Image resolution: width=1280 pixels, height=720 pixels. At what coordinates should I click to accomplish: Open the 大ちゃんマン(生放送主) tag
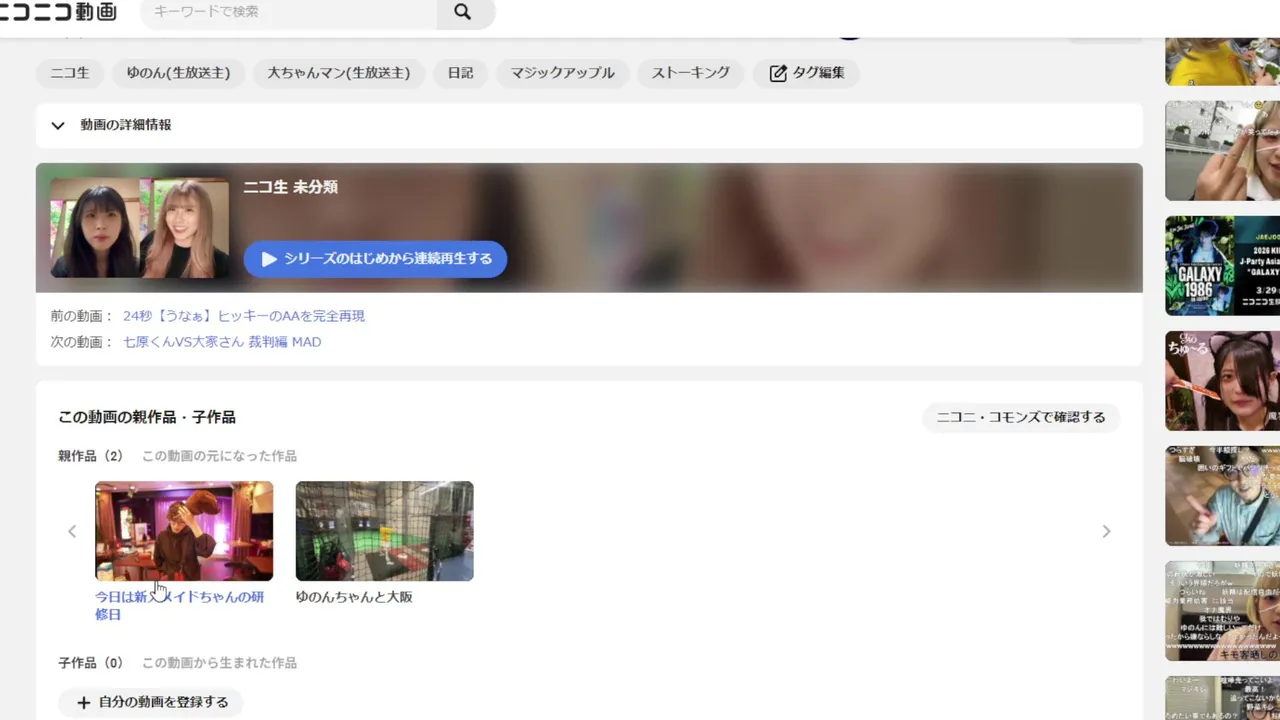339,73
